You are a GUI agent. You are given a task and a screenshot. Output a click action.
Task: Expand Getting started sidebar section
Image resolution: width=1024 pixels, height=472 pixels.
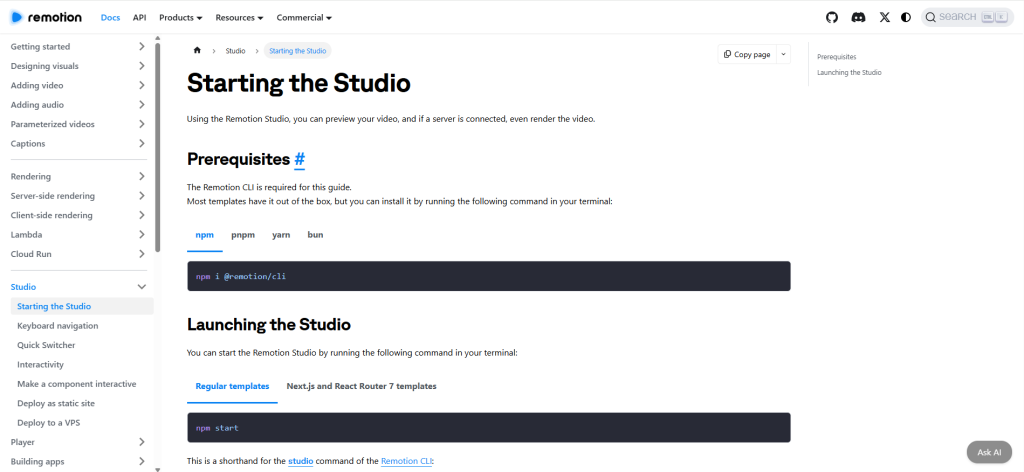point(78,47)
